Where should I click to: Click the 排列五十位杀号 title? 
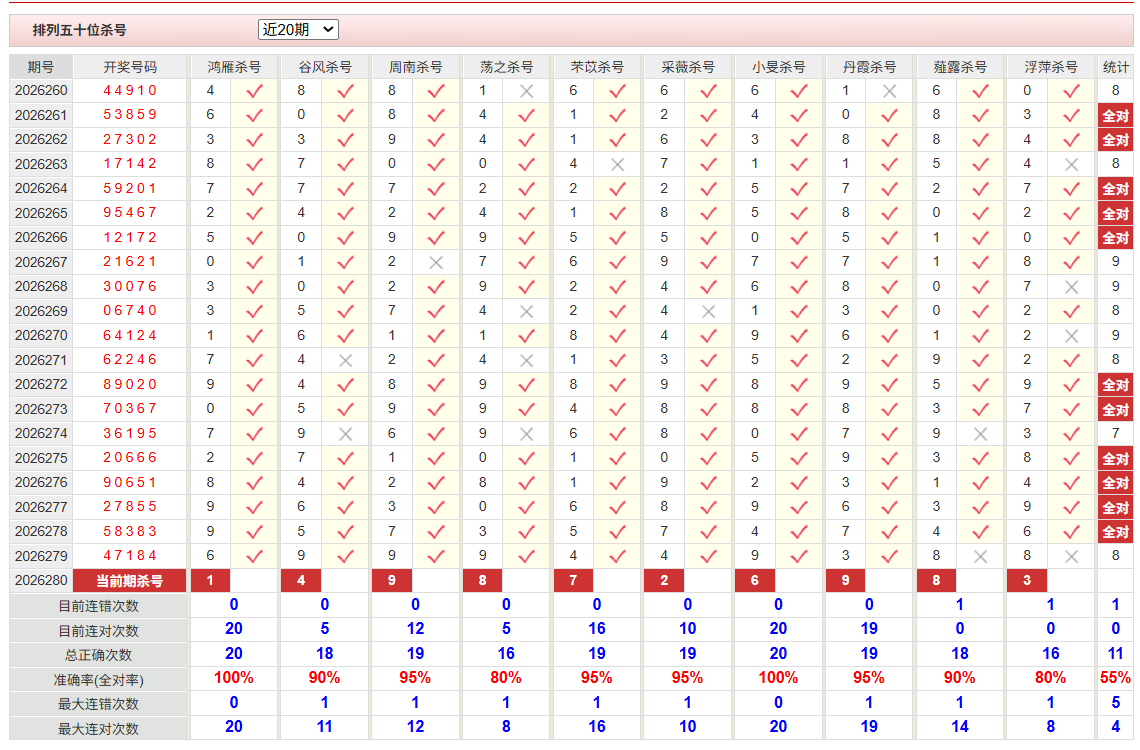(79, 31)
